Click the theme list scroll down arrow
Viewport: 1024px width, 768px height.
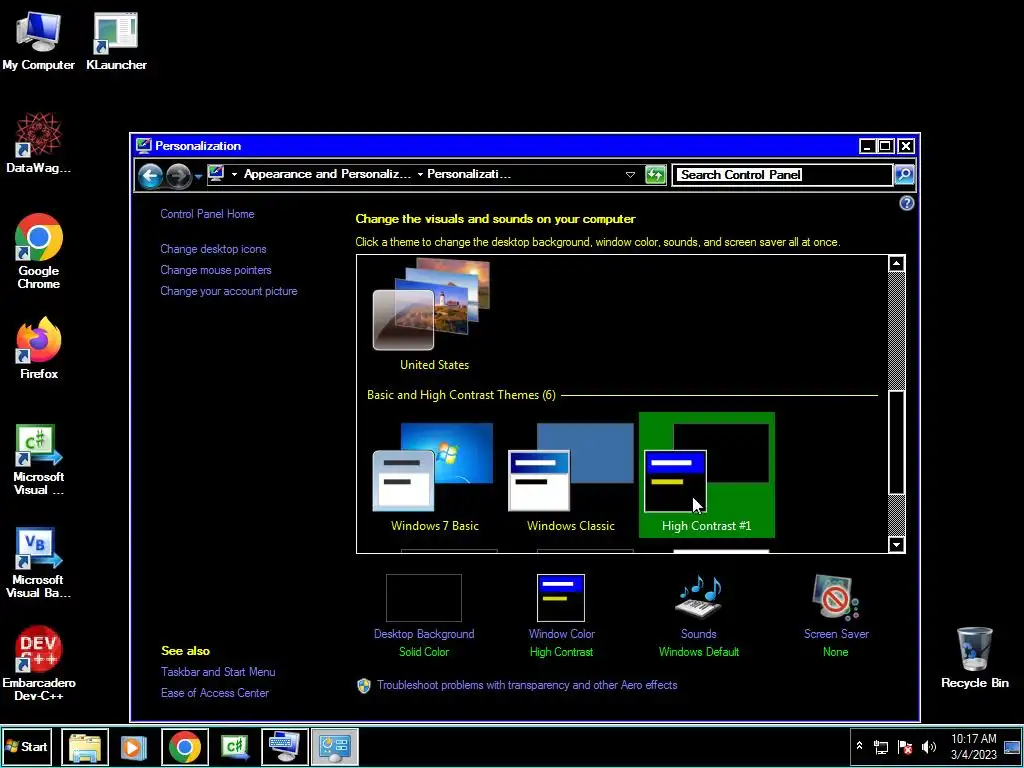click(896, 544)
